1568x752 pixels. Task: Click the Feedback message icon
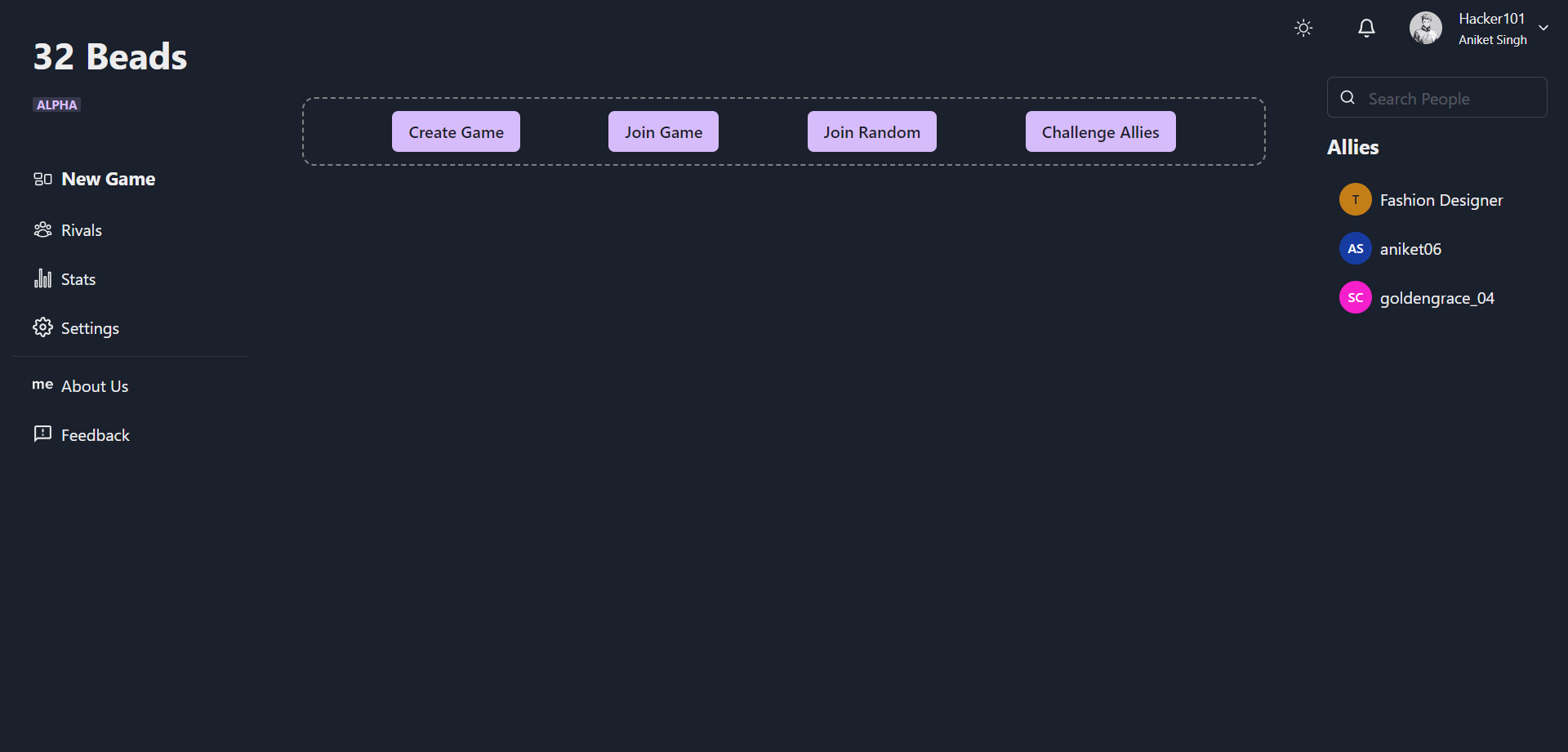coord(42,434)
